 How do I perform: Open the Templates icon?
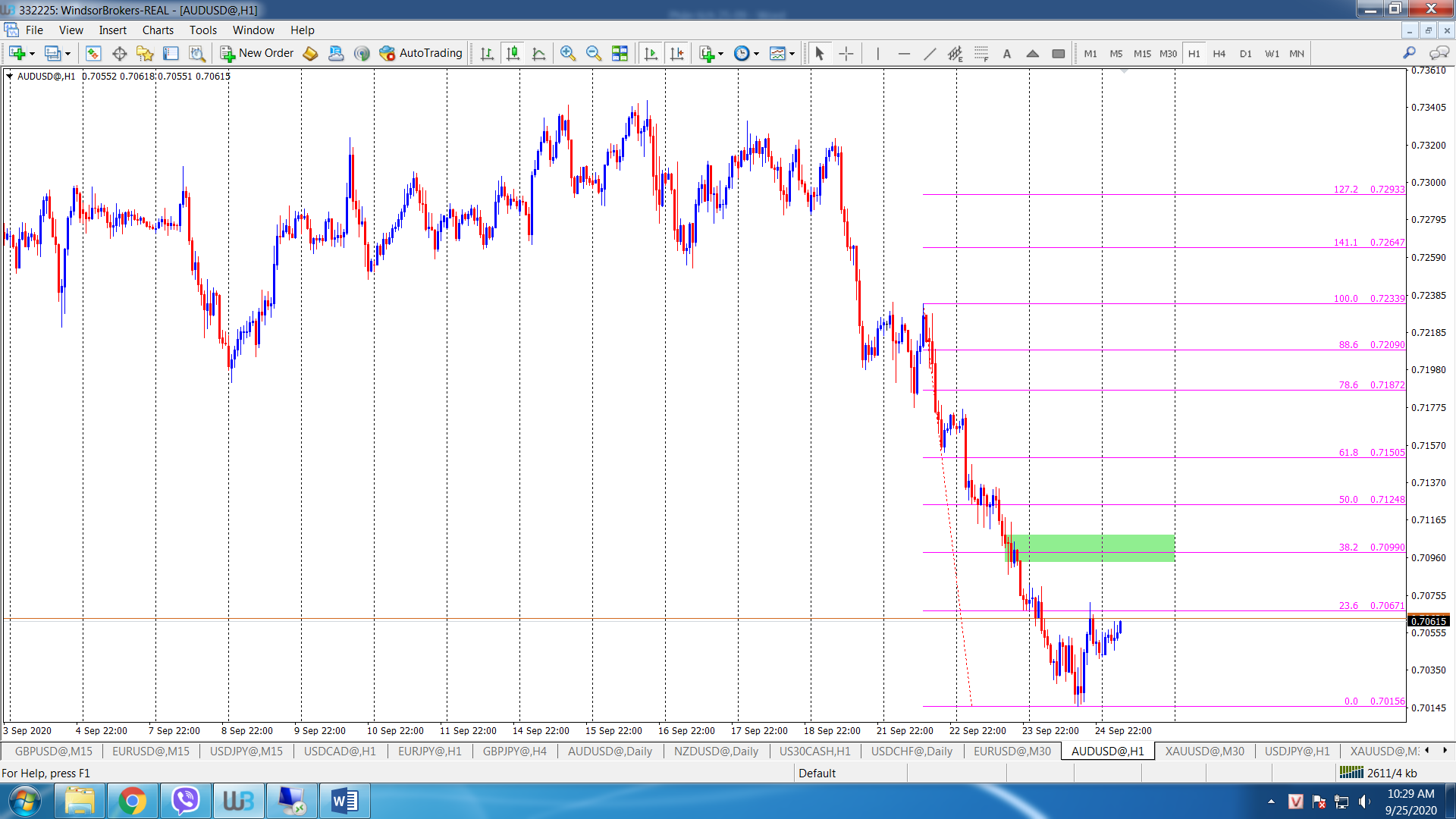(x=777, y=53)
